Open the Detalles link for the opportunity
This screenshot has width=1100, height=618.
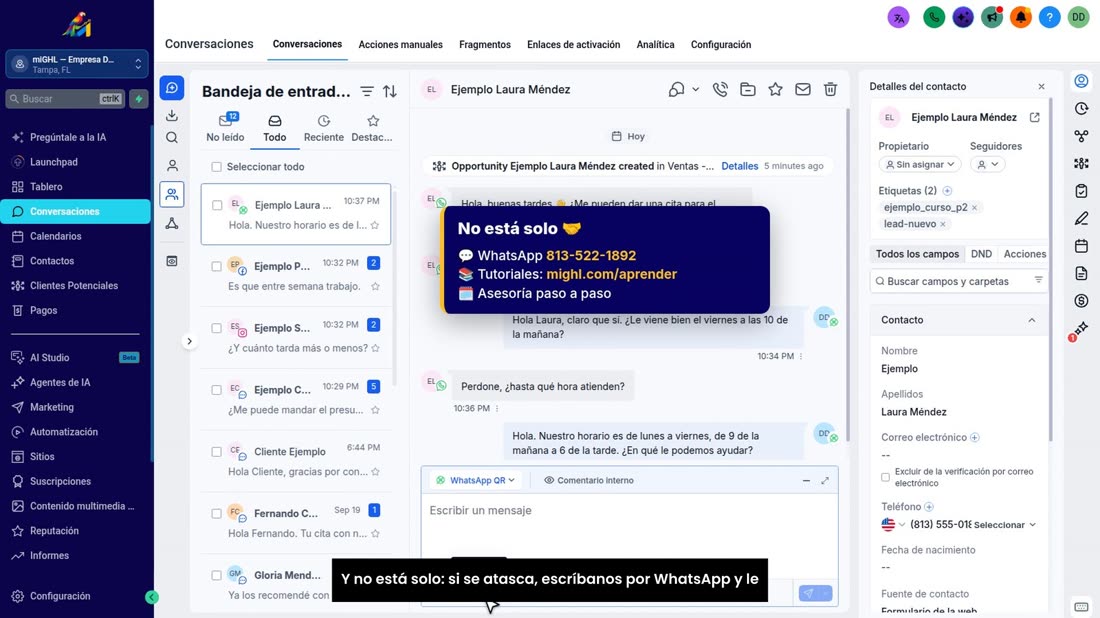click(x=739, y=166)
